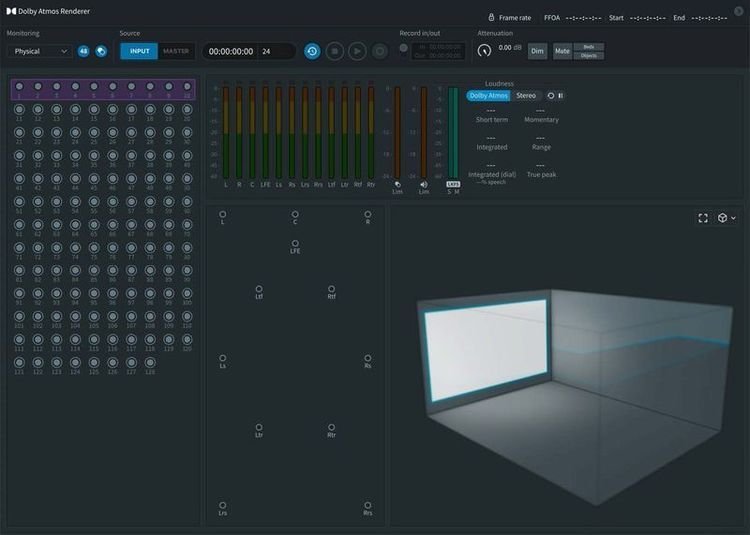Click the Ltf speaker icon in layout

pyautogui.click(x=259, y=289)
